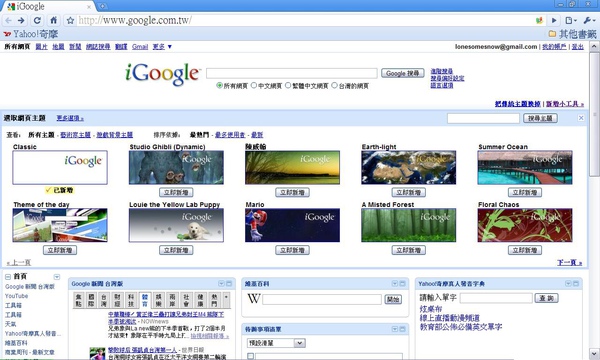Open the Yahoo dictionary gadget menu arrow
This screenshot has height=360, width=600.
pyautogui.click(x=568, y=283)
